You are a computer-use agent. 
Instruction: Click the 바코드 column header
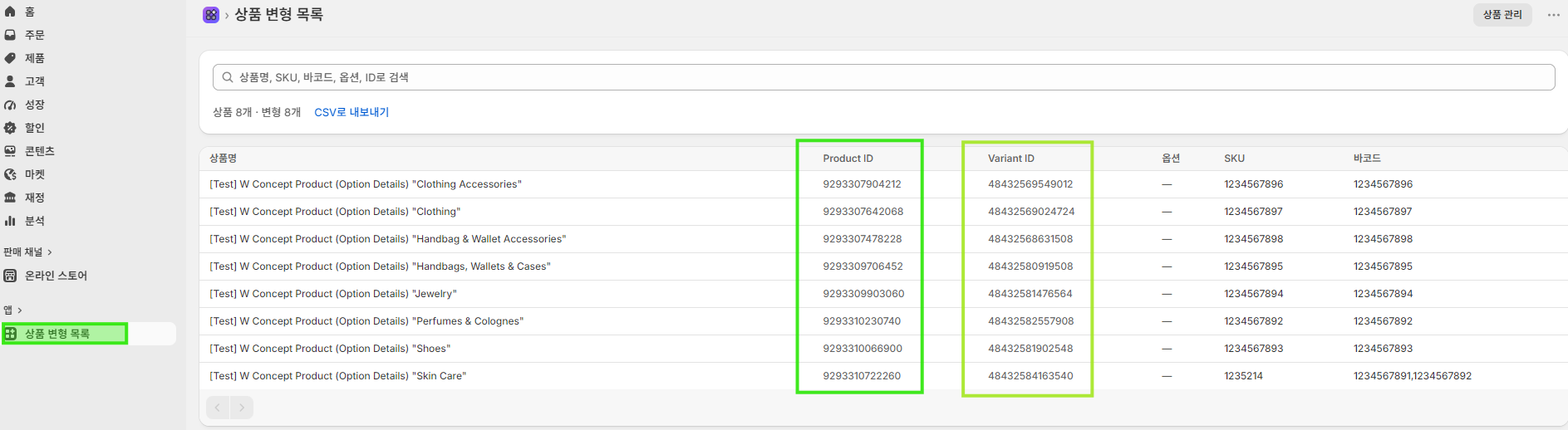(x=1367, y=159)
